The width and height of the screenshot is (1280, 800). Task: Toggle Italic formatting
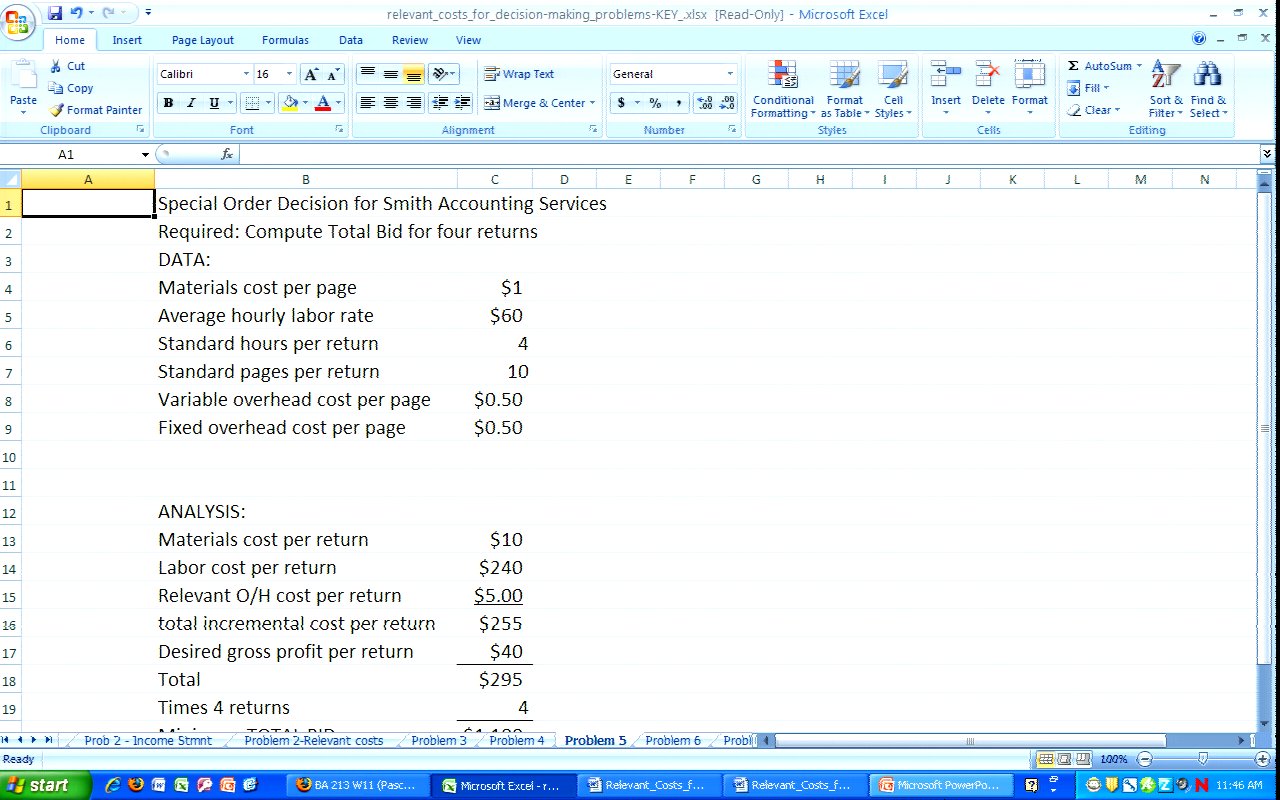pyautogui.click(x=191, y=103)
